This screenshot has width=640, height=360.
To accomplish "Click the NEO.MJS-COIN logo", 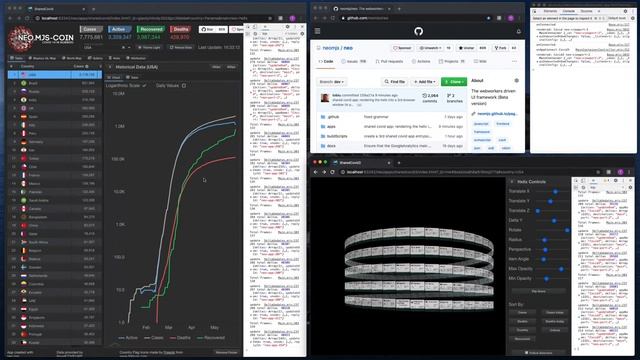I will (x=41, y=39).
